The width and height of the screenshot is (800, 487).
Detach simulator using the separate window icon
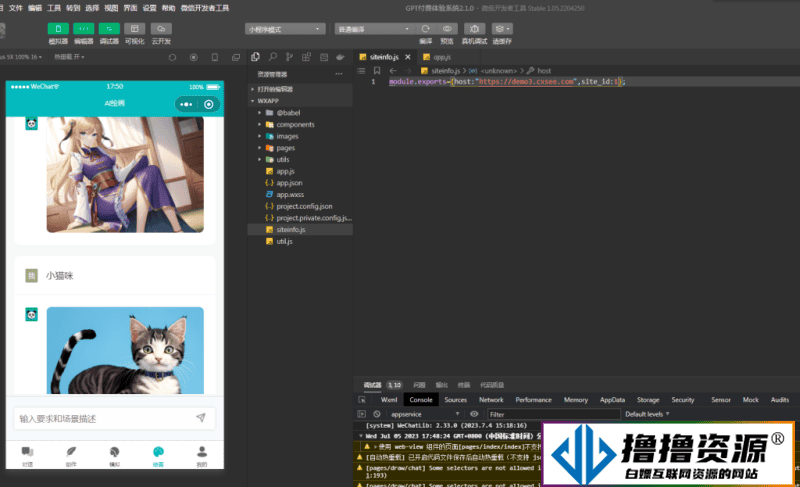236,57
